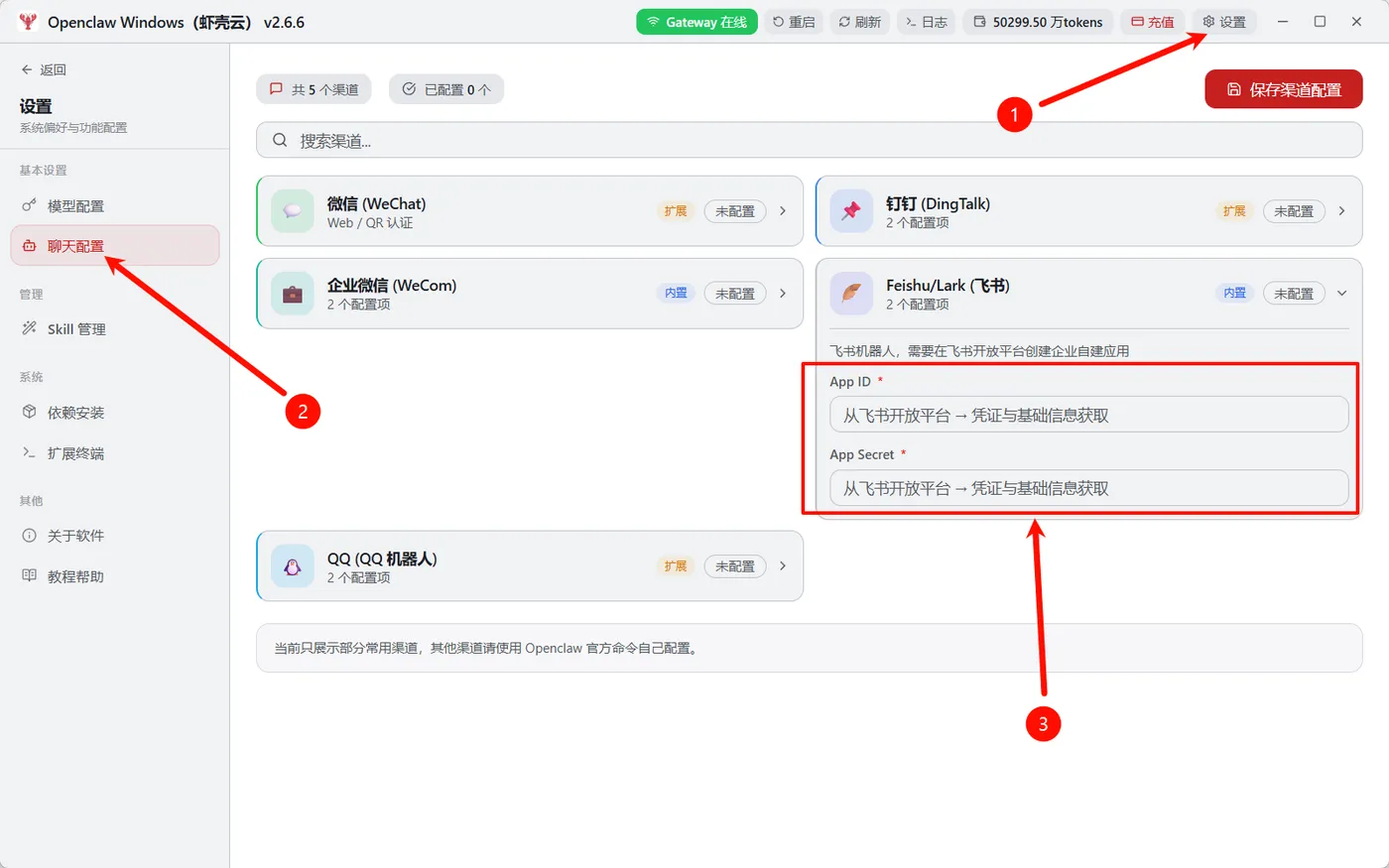The image size is (1389, 868).
Task: Save with the 保存渠道配置 button
Action: coord(1284,89)
